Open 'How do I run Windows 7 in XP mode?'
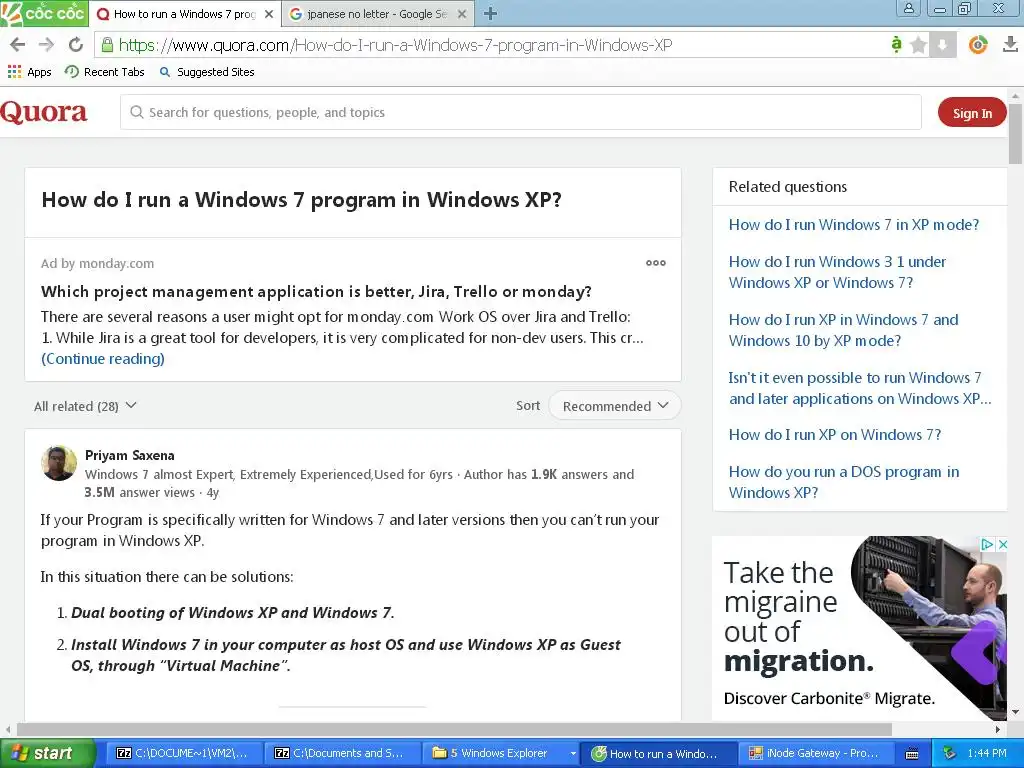Screen dimensions: 1024x768 (x=854, y=225)
